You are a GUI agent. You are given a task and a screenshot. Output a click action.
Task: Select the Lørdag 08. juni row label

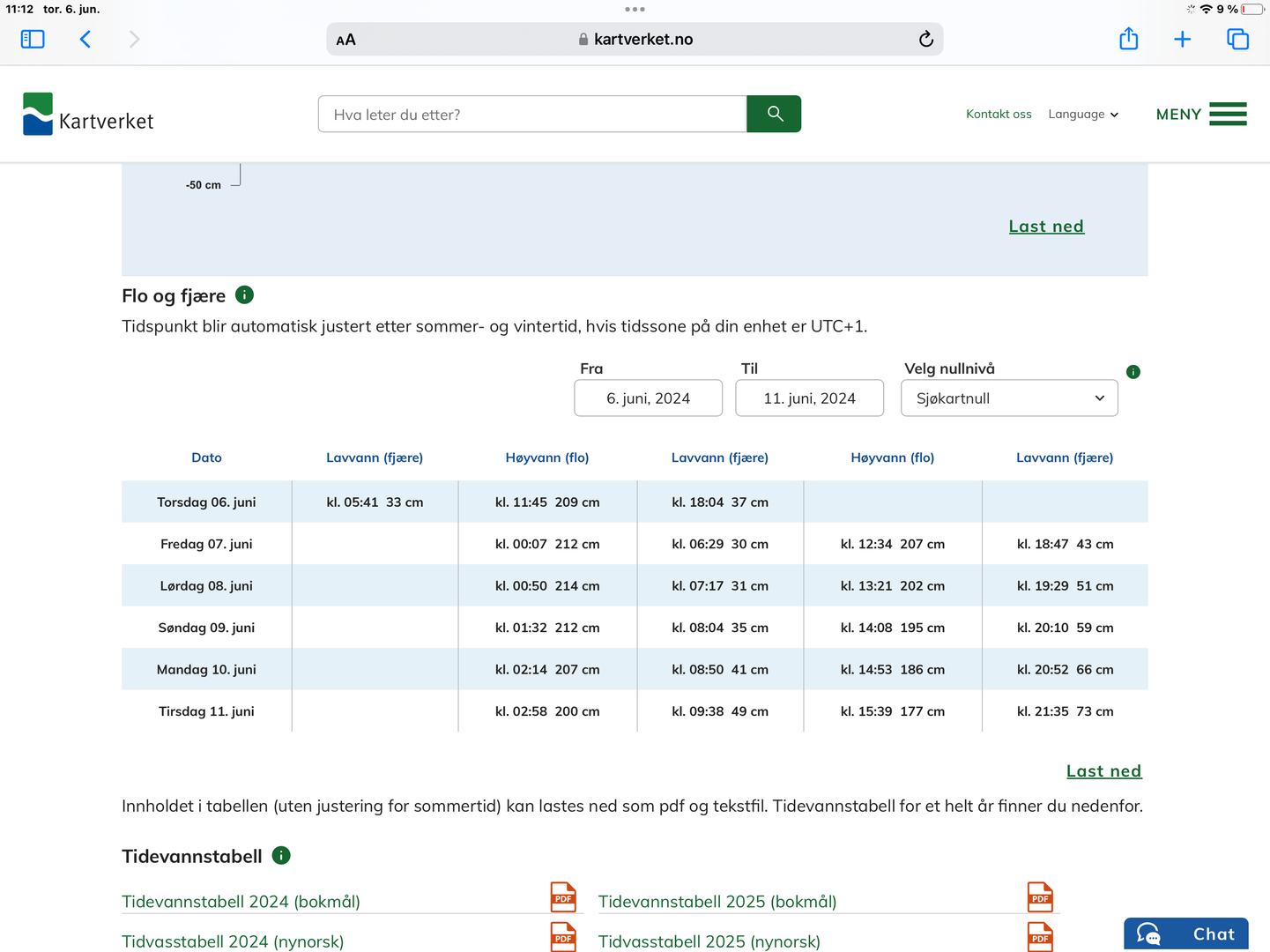coord(206,586)
